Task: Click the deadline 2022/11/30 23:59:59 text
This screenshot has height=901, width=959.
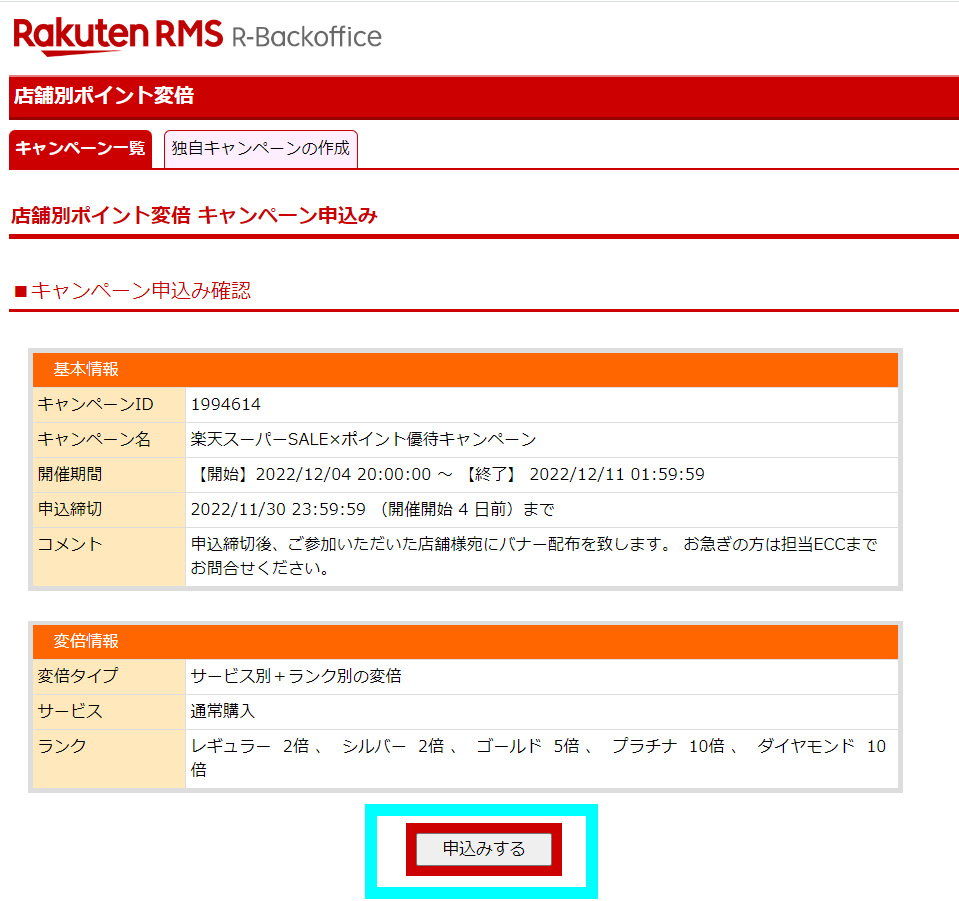Action: point(278,509)
